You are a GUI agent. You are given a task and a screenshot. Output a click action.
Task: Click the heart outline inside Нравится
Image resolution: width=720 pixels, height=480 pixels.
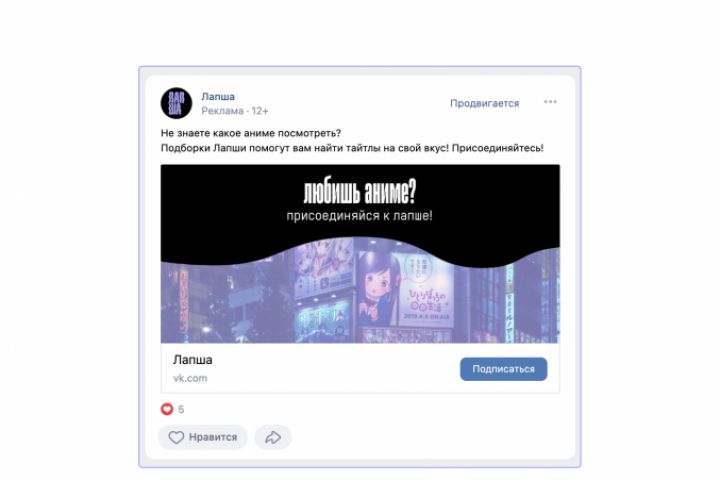pyautogui.click(x=176, y=437)
